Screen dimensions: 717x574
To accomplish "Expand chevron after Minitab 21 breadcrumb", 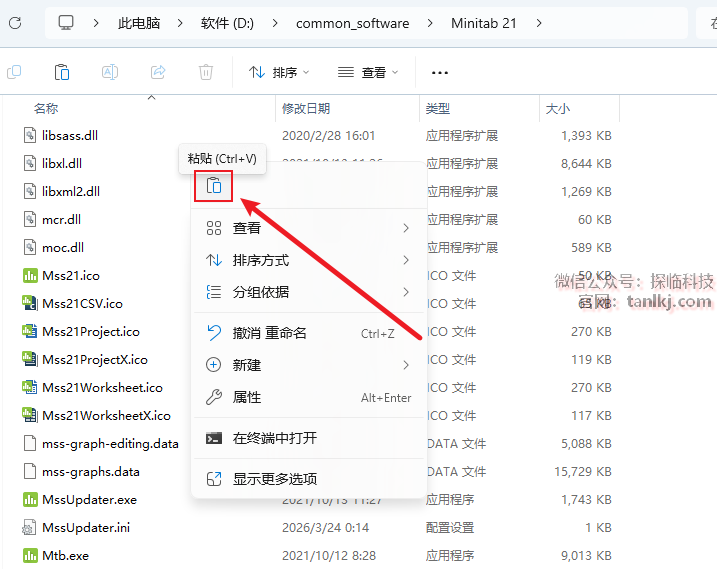I will (539, 23).
